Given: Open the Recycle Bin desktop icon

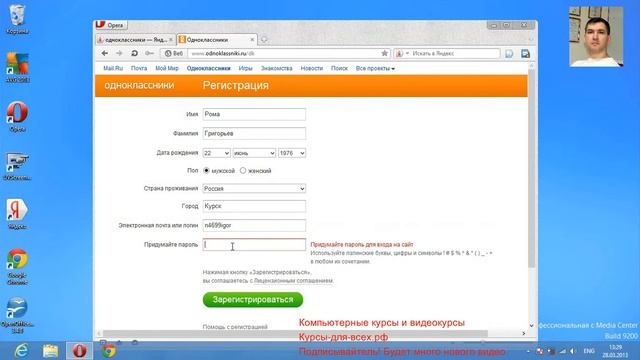Looking at the screenshot, I should 17,19.
